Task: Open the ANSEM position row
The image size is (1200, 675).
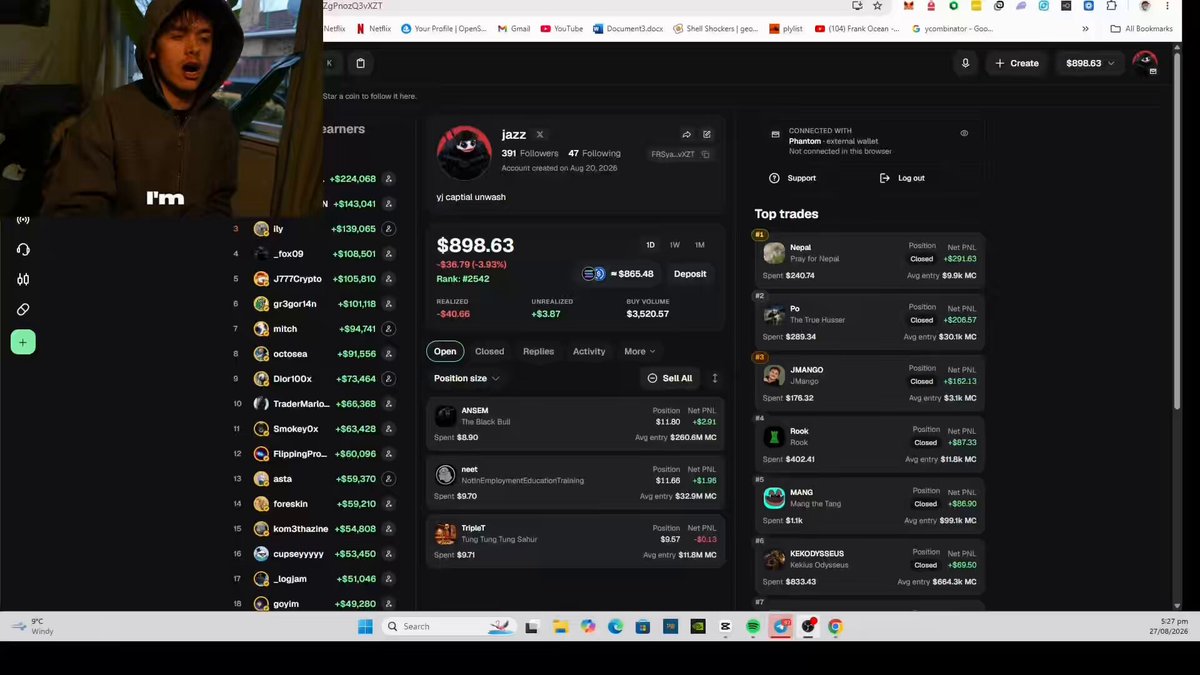Action: [x=576, y=423]
